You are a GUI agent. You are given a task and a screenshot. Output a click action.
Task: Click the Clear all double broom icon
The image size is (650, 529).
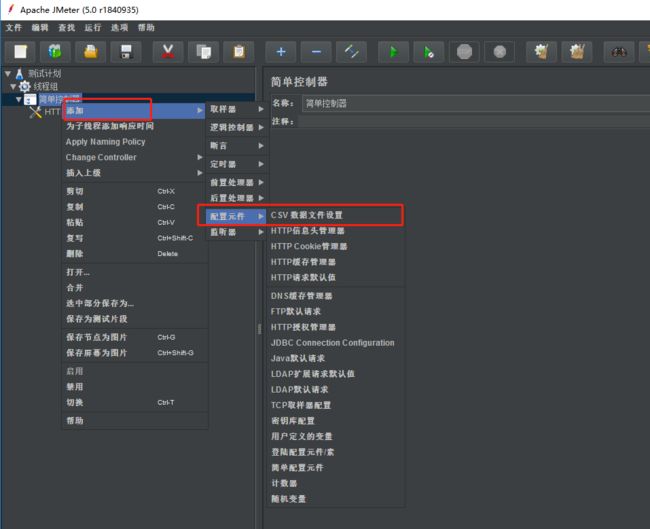[577, 52]
